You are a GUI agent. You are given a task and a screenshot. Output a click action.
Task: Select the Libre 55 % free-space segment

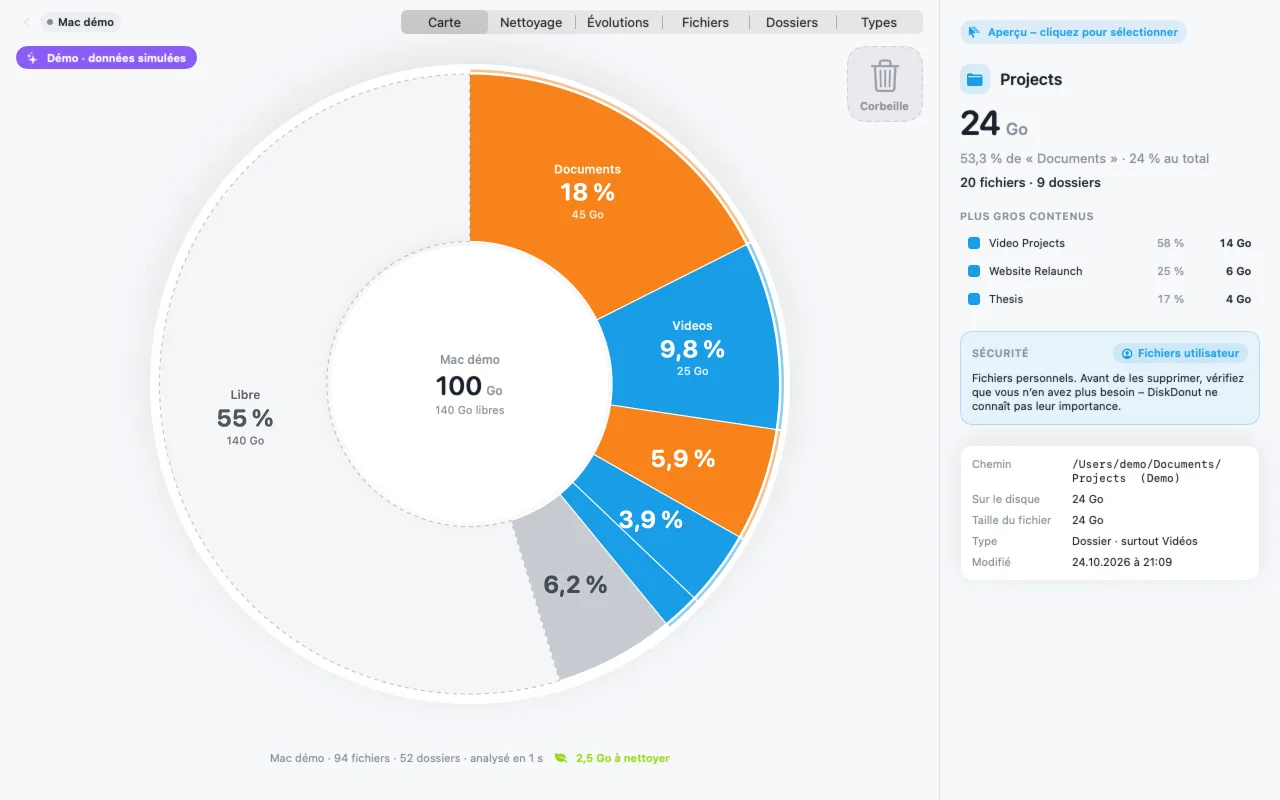pos(245,417)
